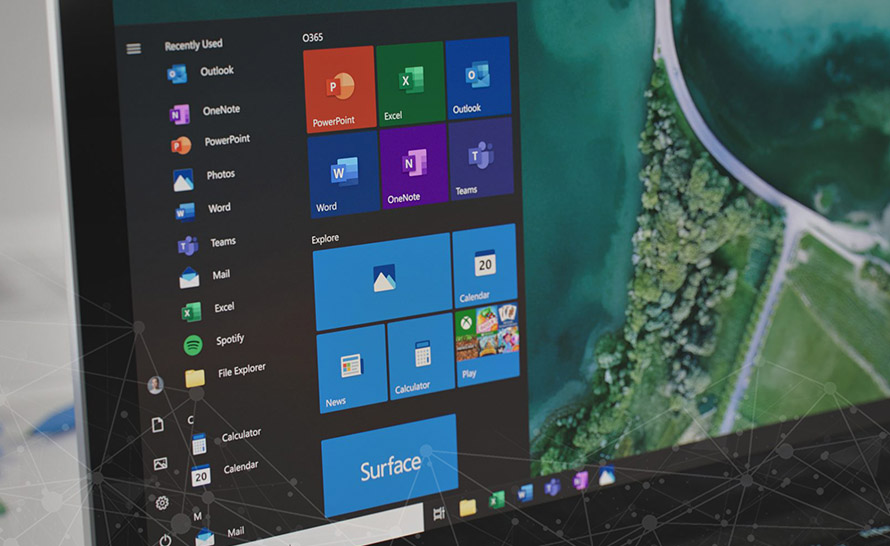The width and height of the screenshot is (890, 546).
Task: Open the PowerPoint tile in O365 group
Action: (x=340, y=89)
